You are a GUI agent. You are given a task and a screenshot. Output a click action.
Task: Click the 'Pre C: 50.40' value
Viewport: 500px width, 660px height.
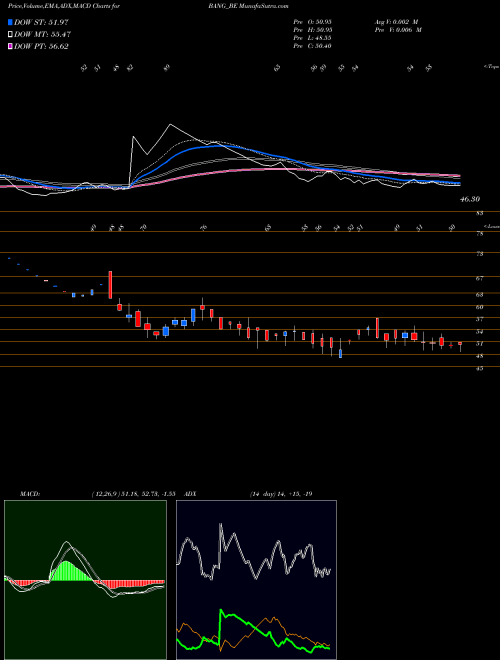[x=312, y=46]
